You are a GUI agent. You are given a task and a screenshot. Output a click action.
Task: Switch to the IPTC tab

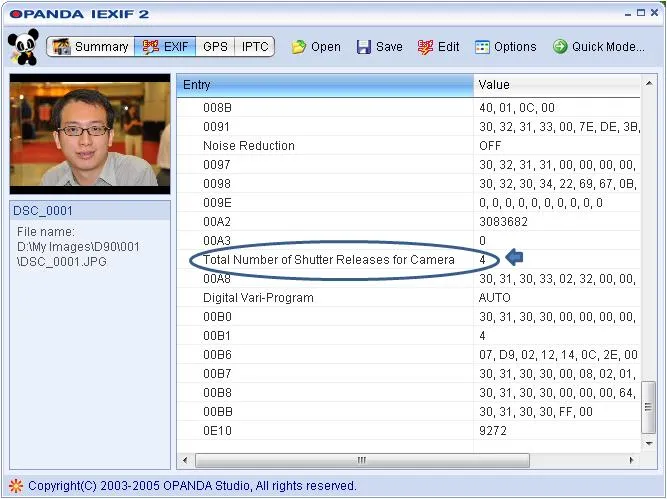(x=254, y=46)
